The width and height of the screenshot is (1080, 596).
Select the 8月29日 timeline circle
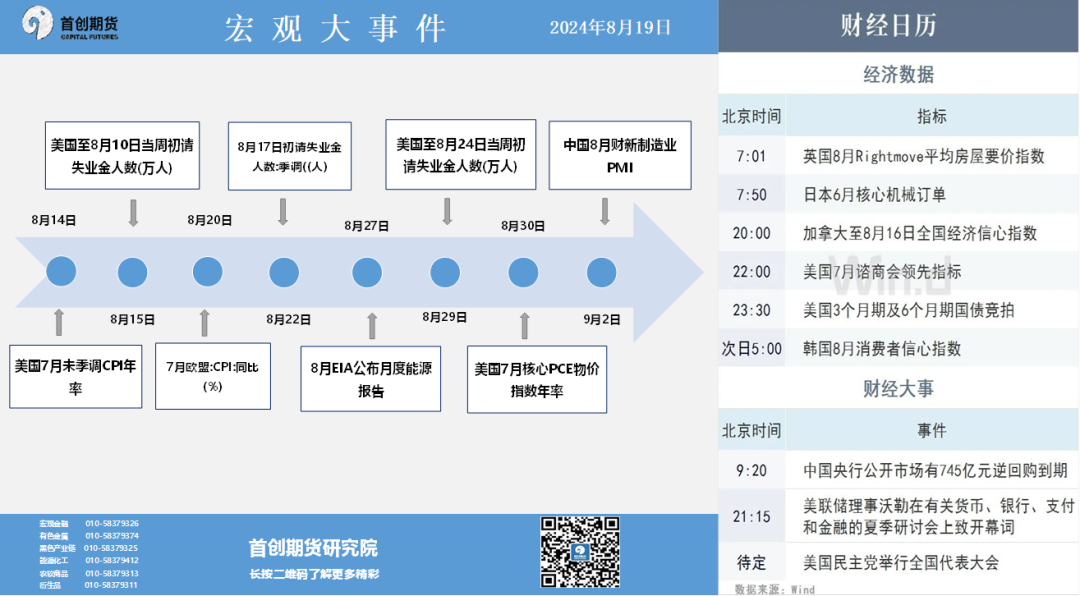point(445,272)
